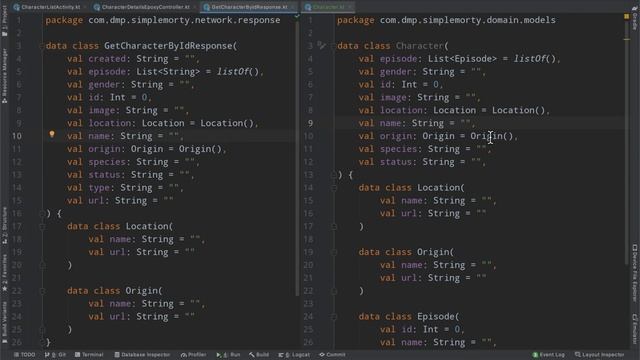
Task: Click the left editor vertical scrollbar
Action: click(x=297, y=159)
